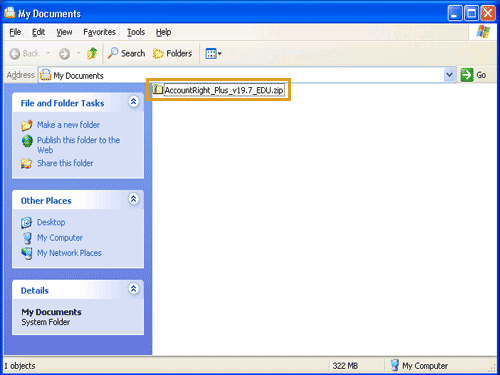This screenshot has height=375, width=500.
Task: Click the My Computer status bar icon
Action: pos(395,365)
